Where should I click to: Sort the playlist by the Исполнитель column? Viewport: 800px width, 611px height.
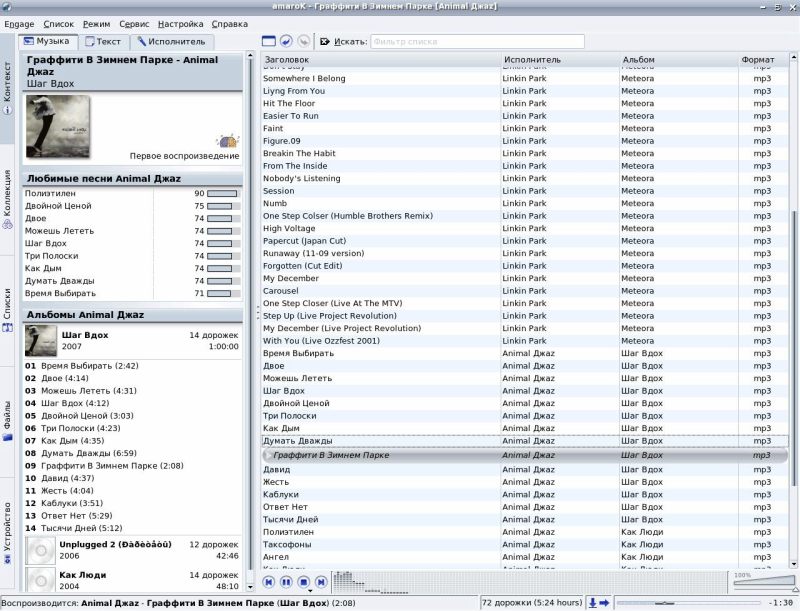(560, 60)
